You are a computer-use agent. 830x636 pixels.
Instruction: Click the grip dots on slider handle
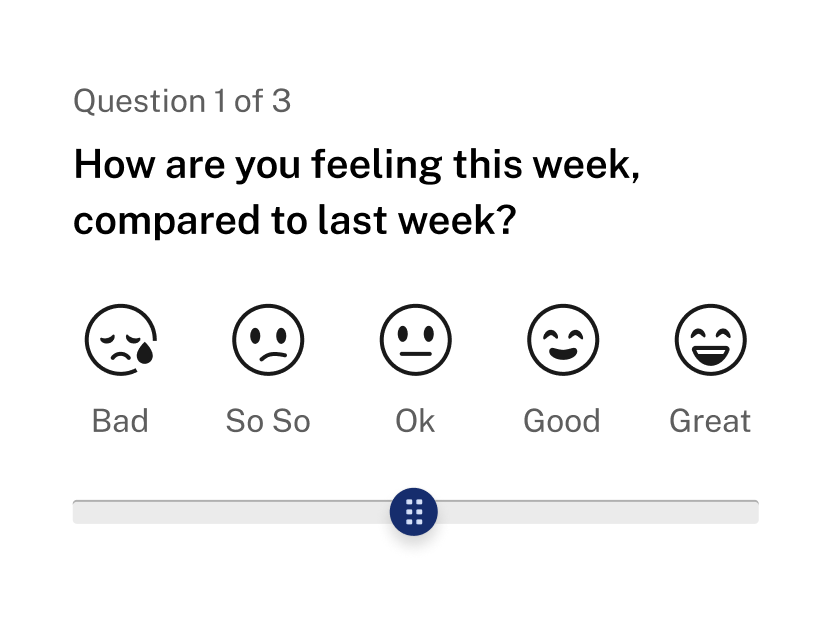point(414,512)
